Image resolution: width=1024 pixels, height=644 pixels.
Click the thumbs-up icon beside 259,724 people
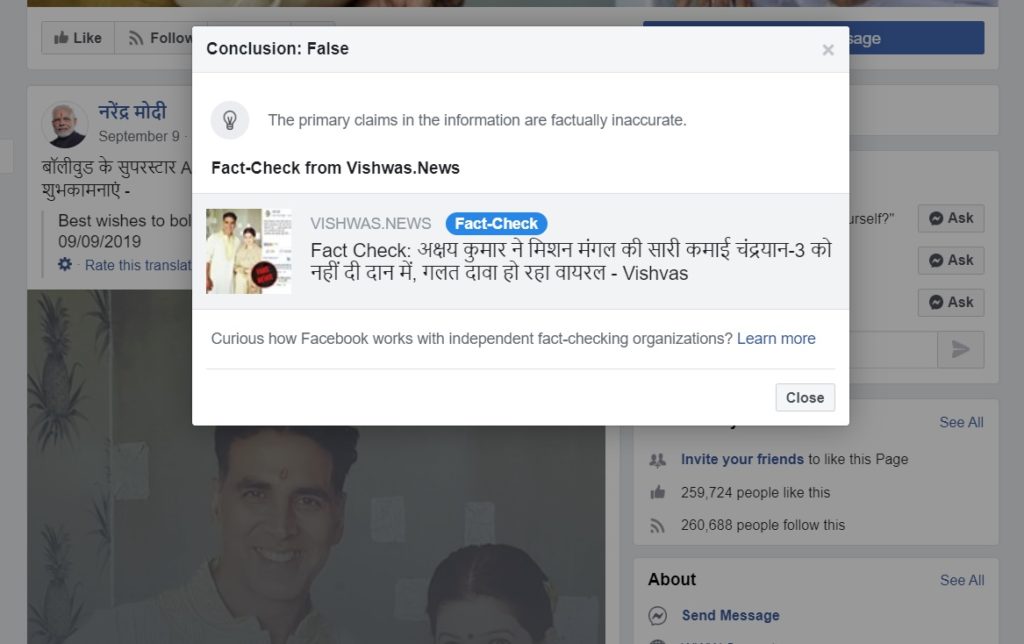pos(658,492)
